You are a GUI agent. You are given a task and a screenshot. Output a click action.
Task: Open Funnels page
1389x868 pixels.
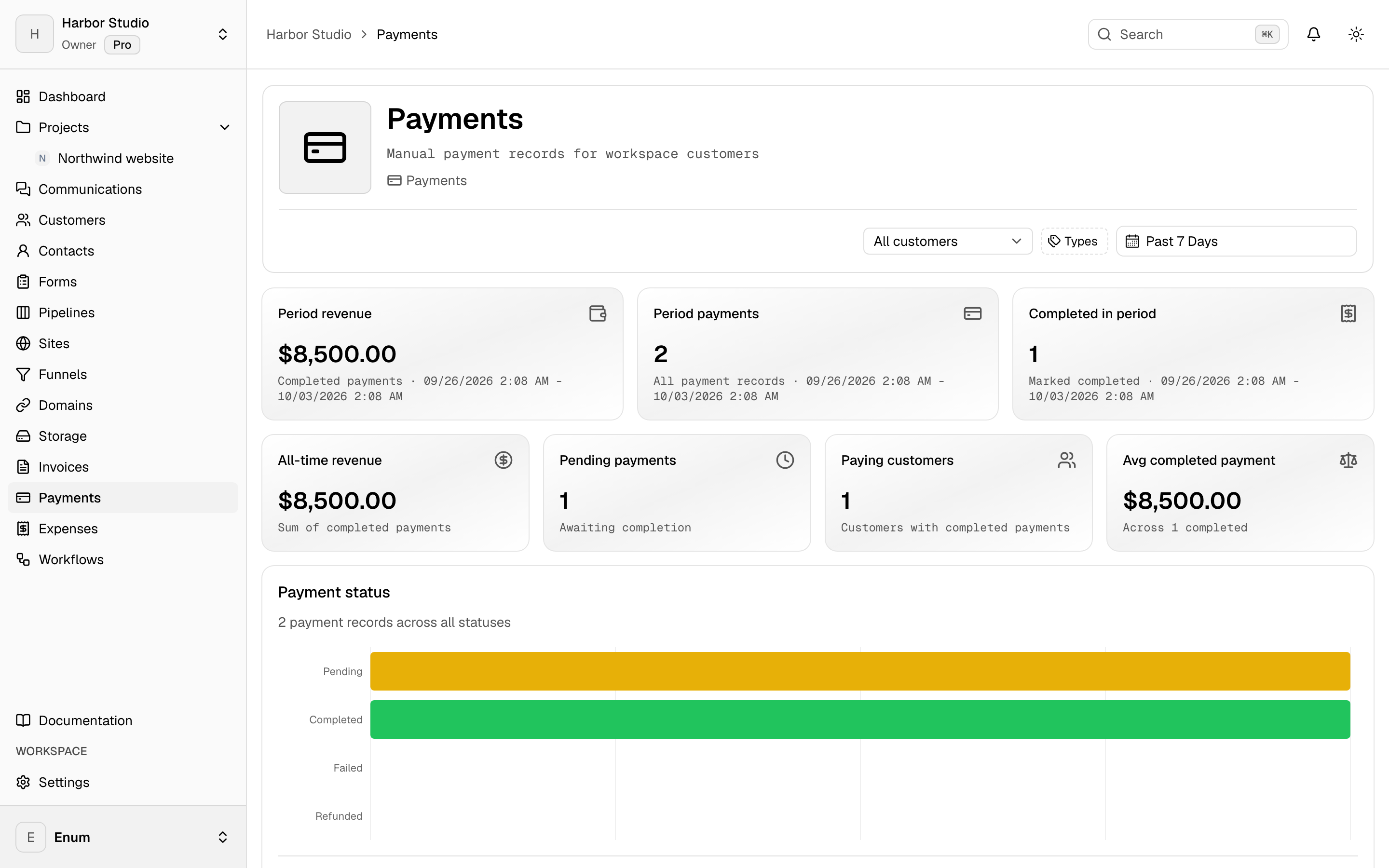pos(123,374)
